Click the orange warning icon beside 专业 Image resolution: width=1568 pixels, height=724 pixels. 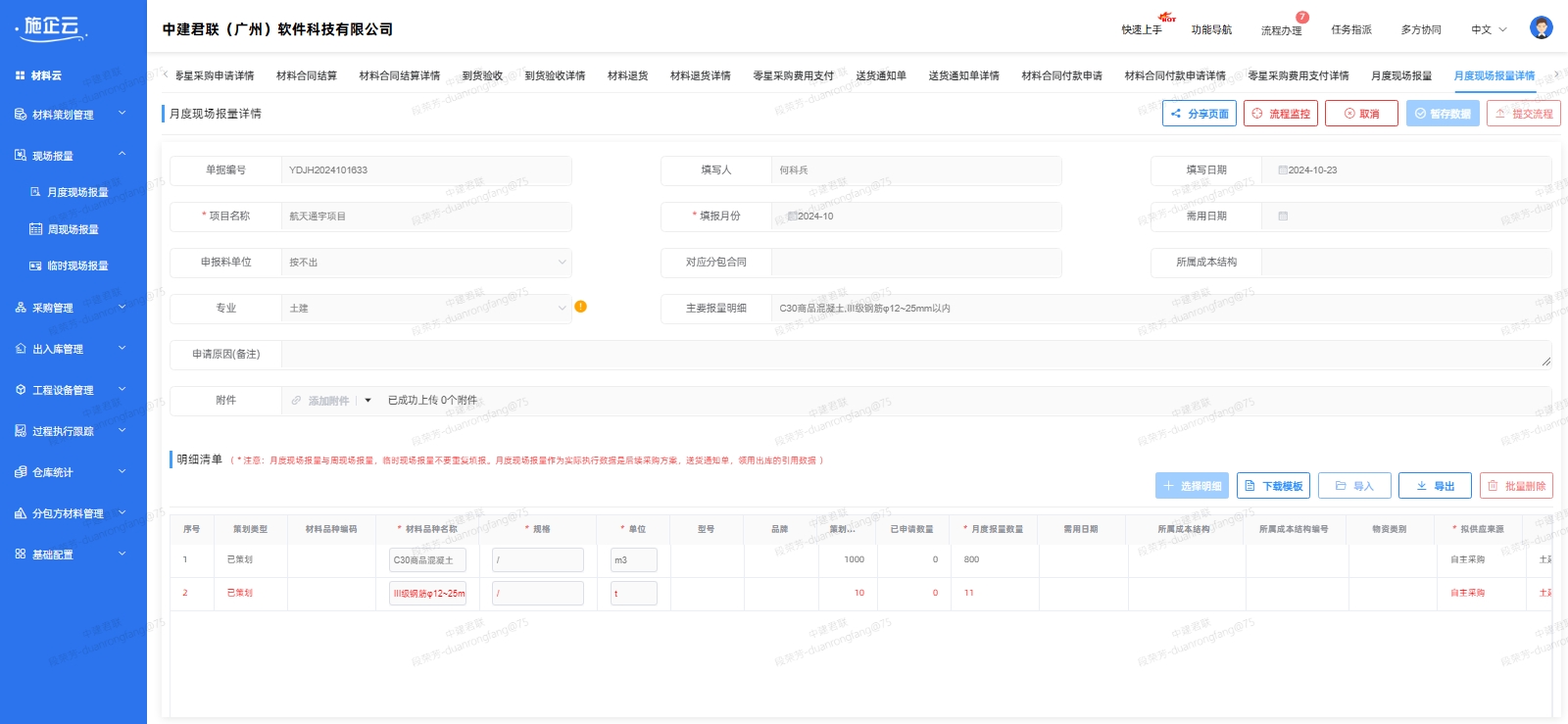tap(580, 307)
